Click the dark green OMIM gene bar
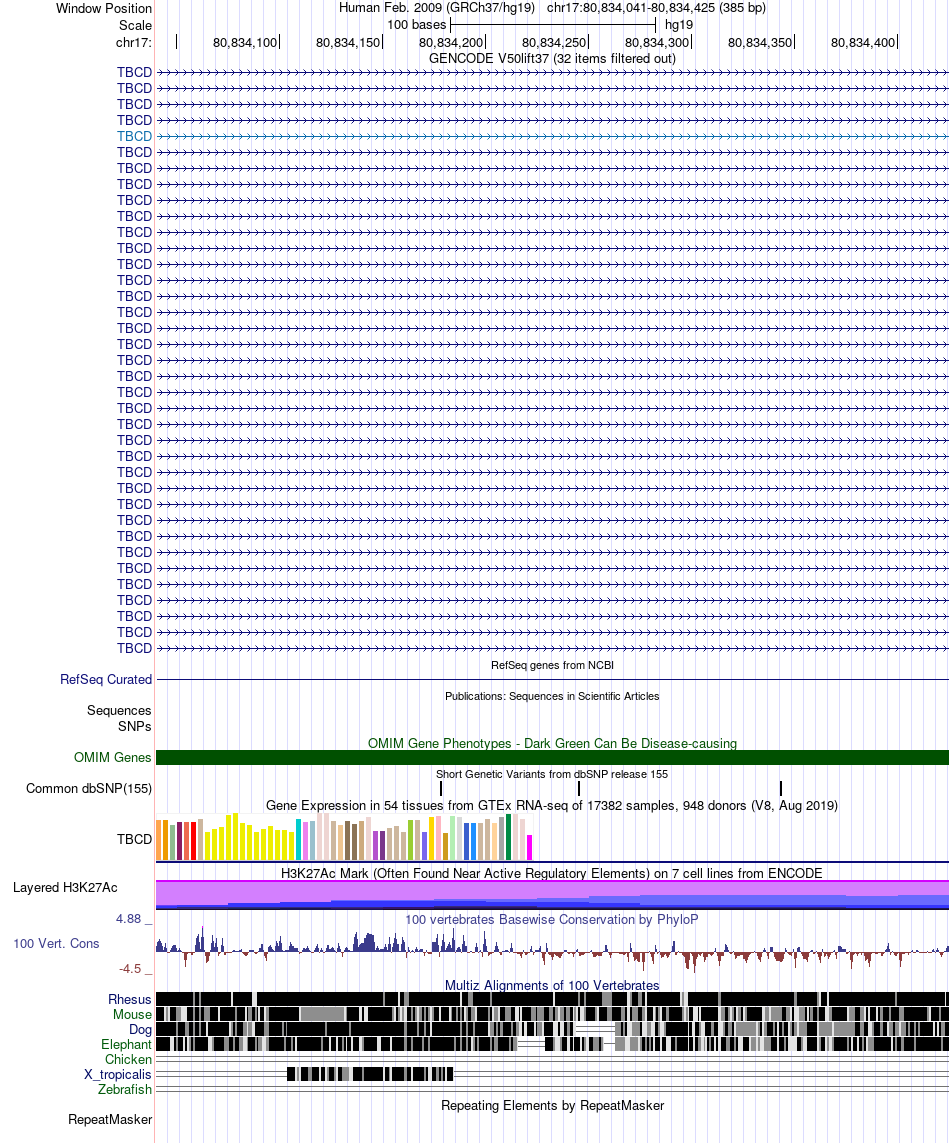Viewport: 950px width, 1143px height. click(x=553, y=757)
